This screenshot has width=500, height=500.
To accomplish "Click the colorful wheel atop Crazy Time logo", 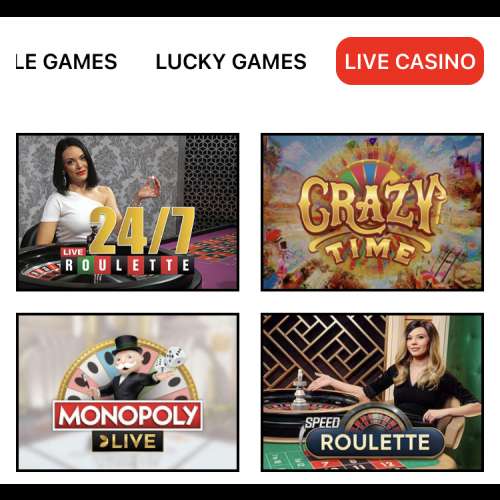I will (x=372, y=175).
